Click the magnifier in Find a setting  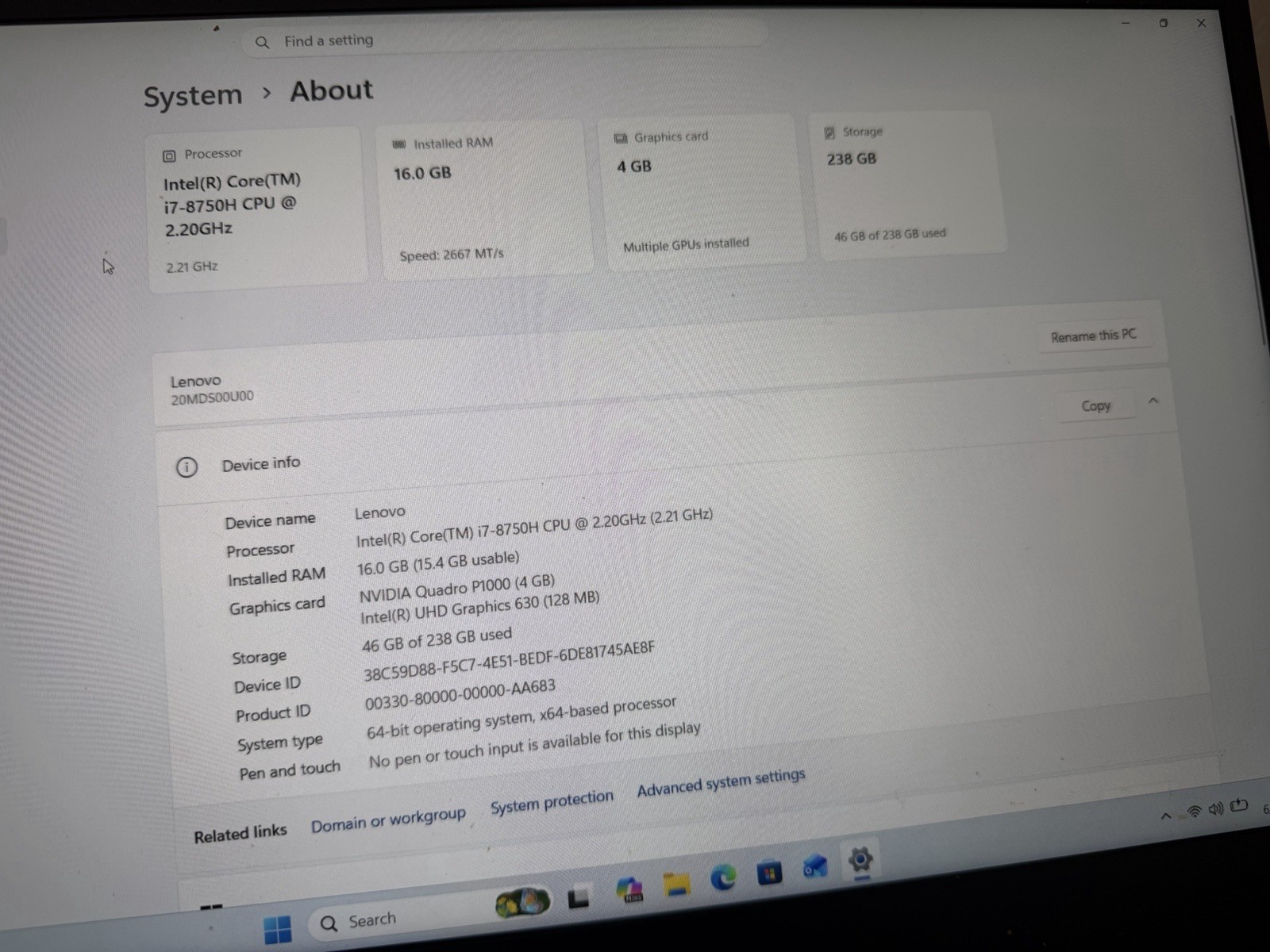coord(263,43)
